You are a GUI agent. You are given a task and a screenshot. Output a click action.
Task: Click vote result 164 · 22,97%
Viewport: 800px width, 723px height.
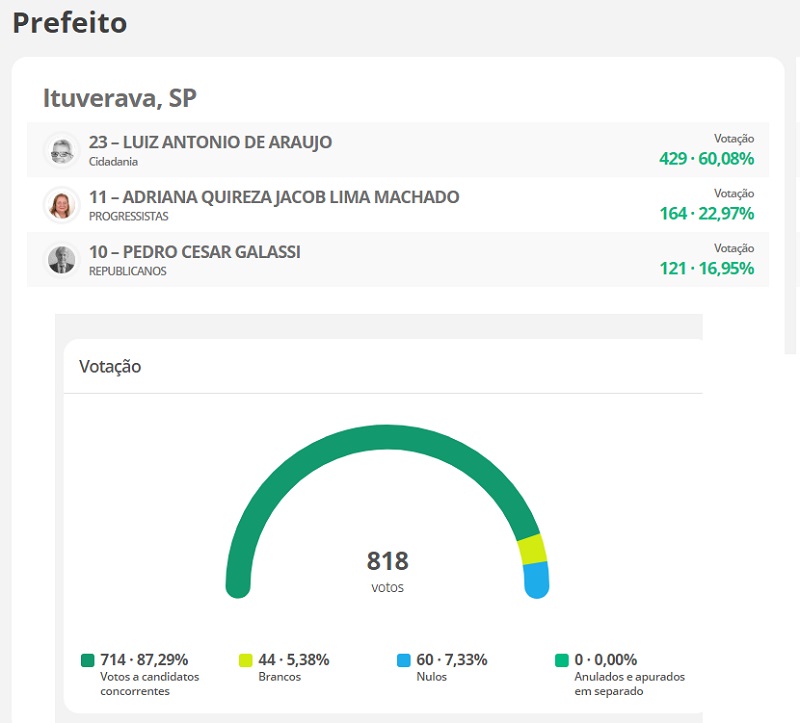click(x=707, y=213)
